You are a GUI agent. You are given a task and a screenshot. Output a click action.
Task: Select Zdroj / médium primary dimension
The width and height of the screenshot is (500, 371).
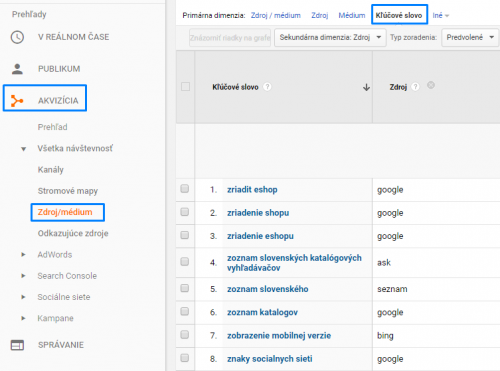(x=276, y=15)
